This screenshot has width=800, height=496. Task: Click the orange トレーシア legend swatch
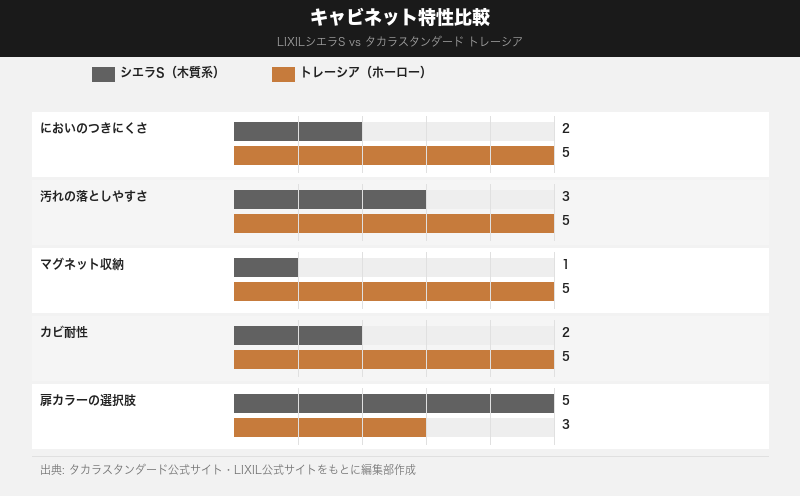(x=283, y=73)
